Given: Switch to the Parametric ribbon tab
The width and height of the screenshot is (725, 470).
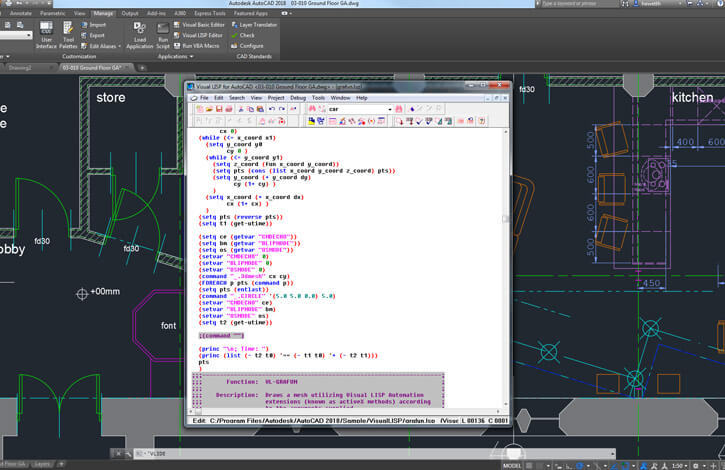Looking at the screenshot, I should 52,13.
